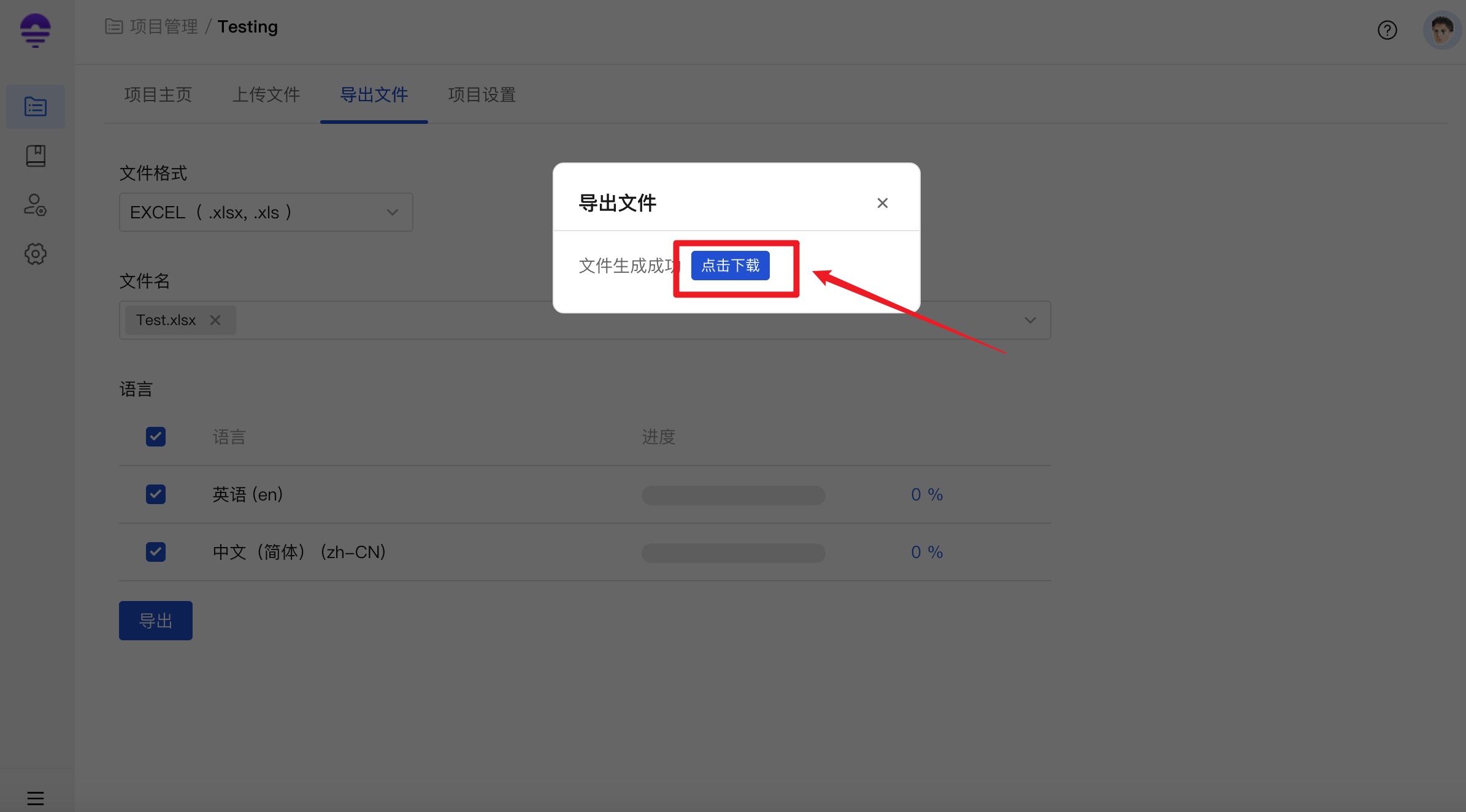Close the 导出文件 dialog
Screen dimensions: 1466x812
pos(883,203)
